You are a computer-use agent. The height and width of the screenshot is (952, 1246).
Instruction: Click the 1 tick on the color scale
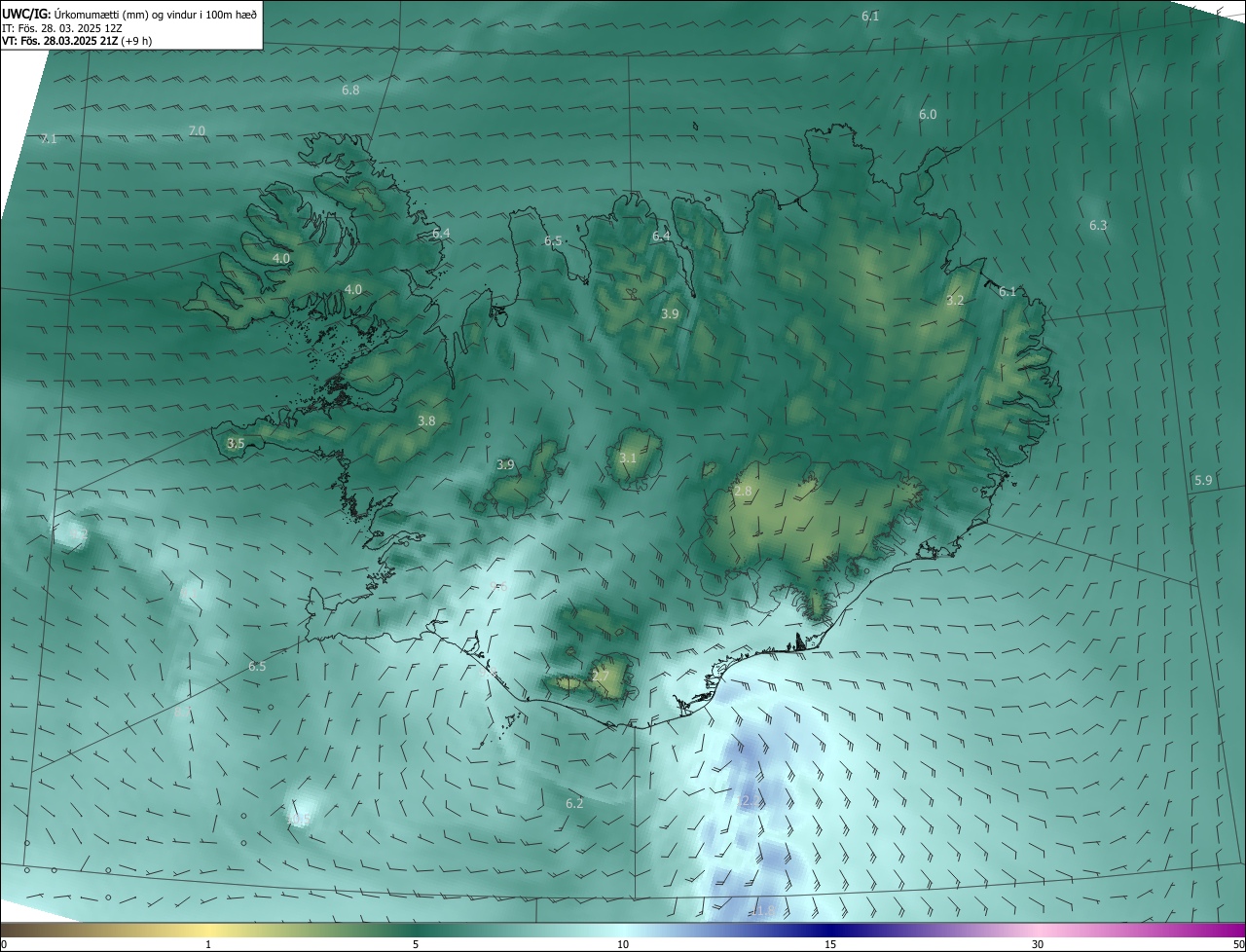pos(209,944)
